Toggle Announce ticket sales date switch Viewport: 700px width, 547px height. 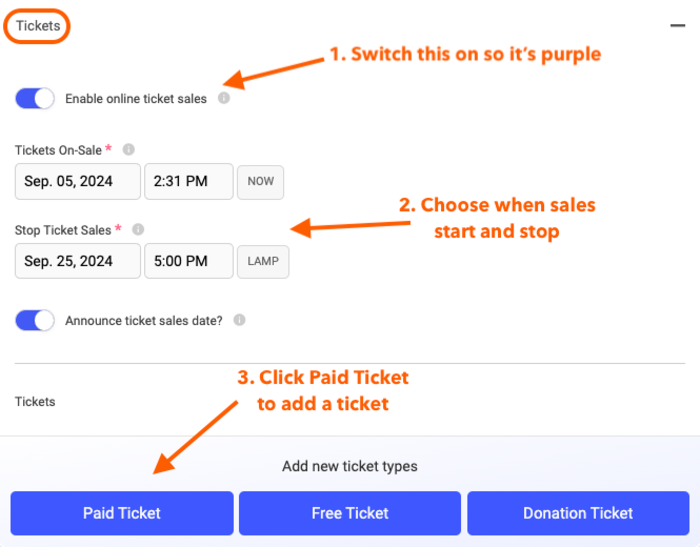(35, 320)
